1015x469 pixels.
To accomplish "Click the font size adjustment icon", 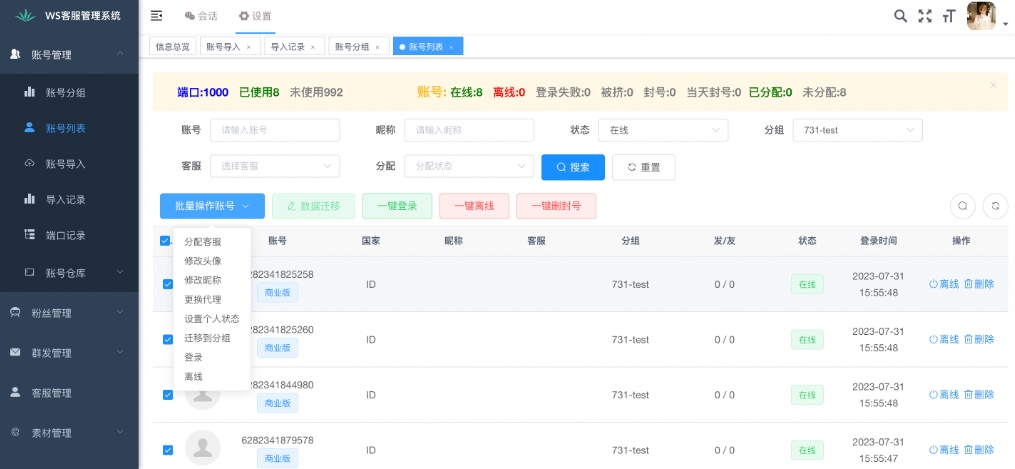I will 948,16.
